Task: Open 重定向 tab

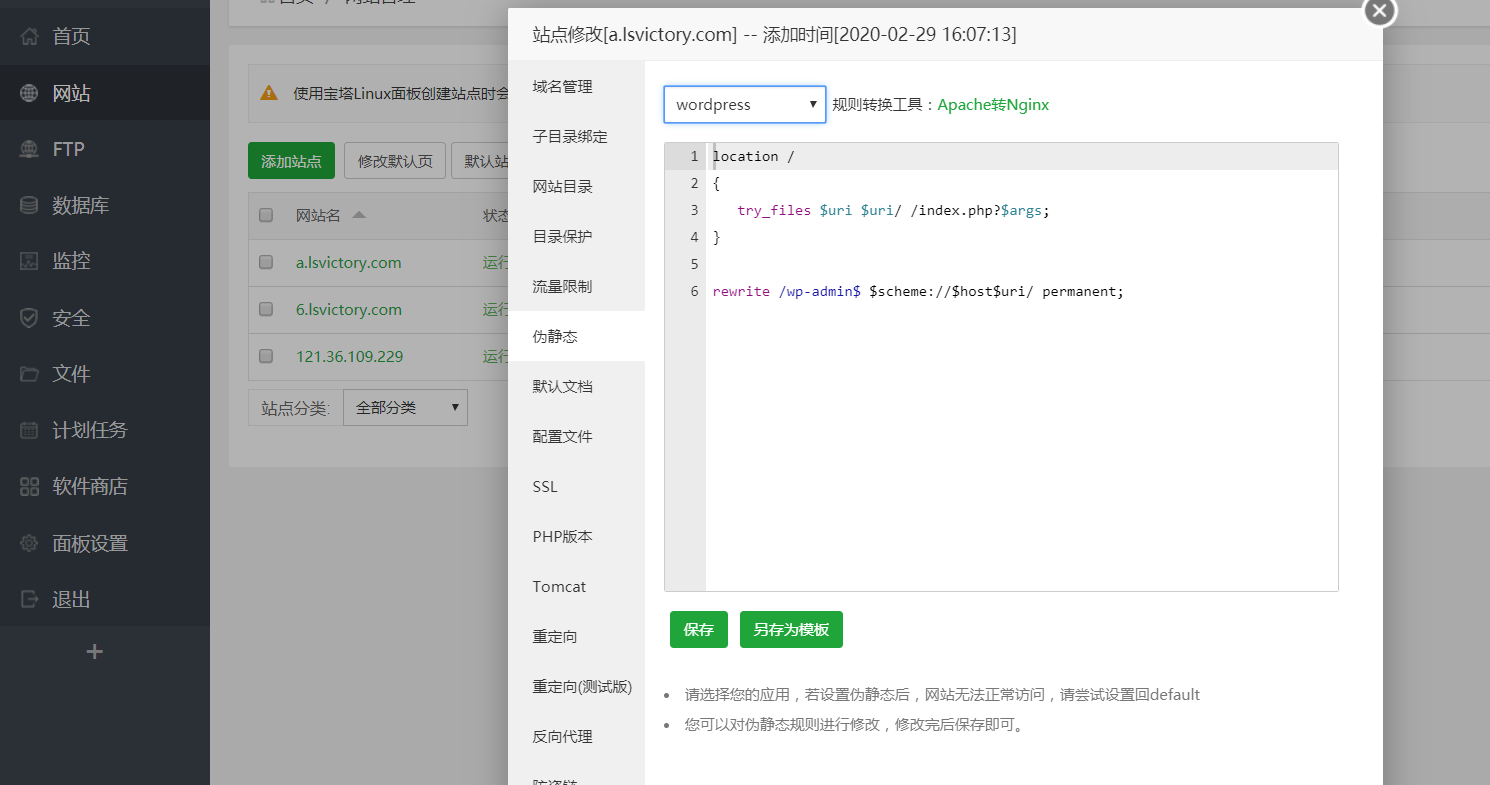Action: click(x=576, y=637)
